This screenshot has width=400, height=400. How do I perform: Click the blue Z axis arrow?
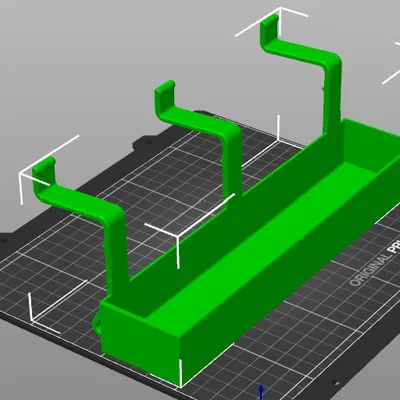click(x=262, y=393)
